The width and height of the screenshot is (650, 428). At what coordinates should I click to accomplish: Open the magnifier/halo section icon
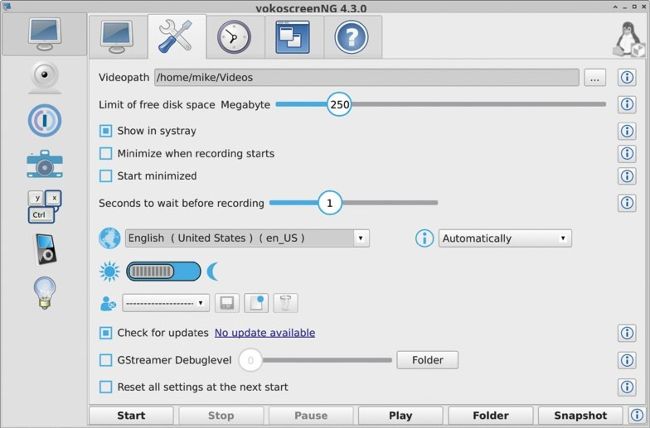click(45, 121)
